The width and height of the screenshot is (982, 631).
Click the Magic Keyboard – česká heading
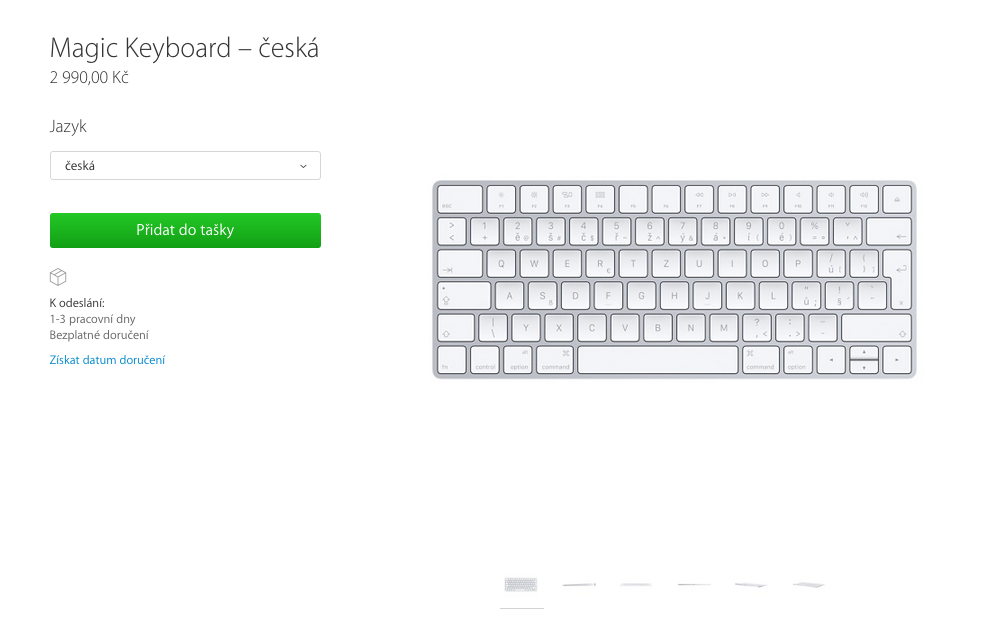point(184,48)
